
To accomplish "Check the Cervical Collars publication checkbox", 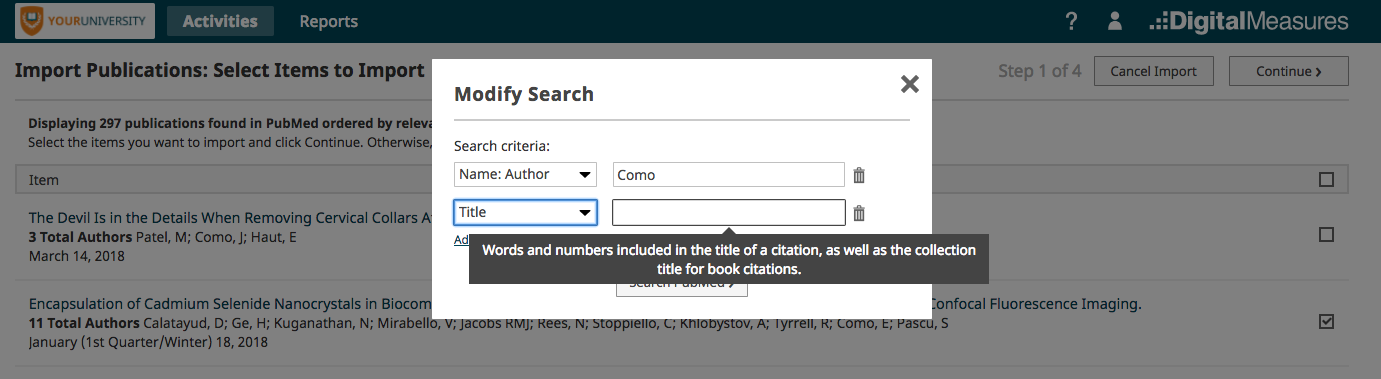I will [x=1326, y=235].
